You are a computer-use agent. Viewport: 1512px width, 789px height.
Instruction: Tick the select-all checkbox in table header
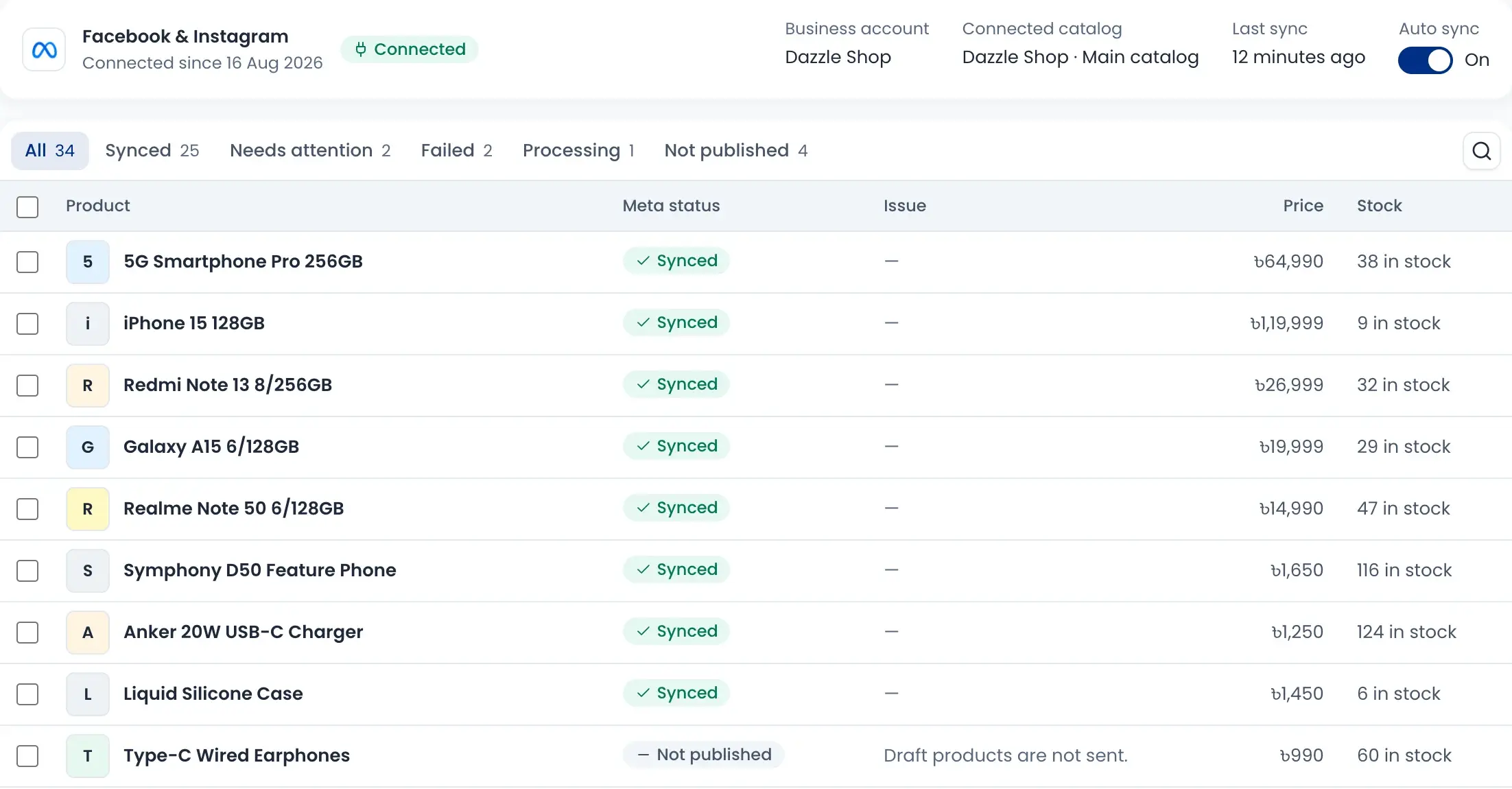click(27, 207)
